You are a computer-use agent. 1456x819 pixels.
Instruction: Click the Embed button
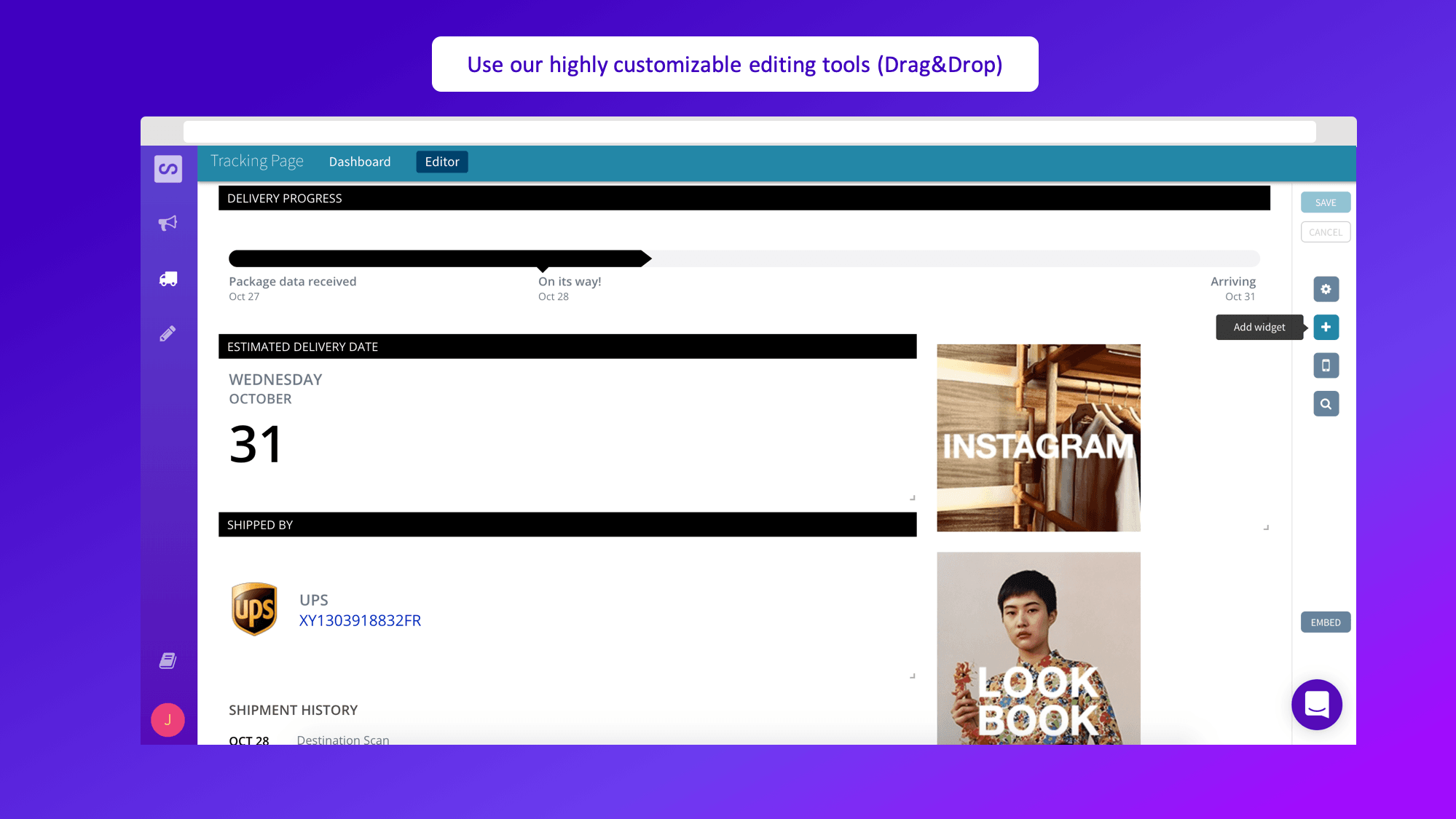point(1325,622)
